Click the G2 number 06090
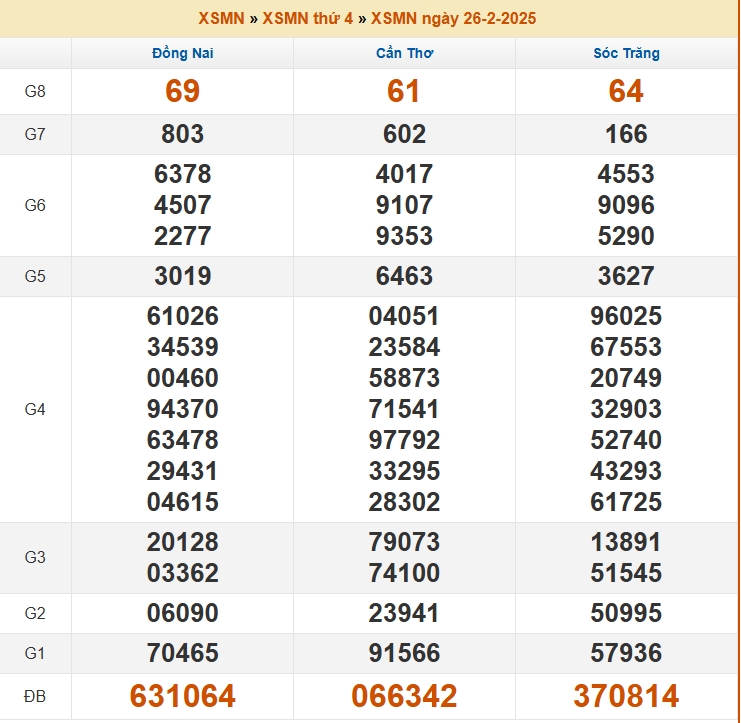Screen dimensions: 741x723 182,613
